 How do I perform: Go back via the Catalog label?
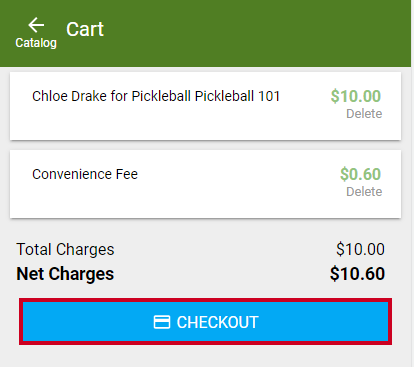36,43
